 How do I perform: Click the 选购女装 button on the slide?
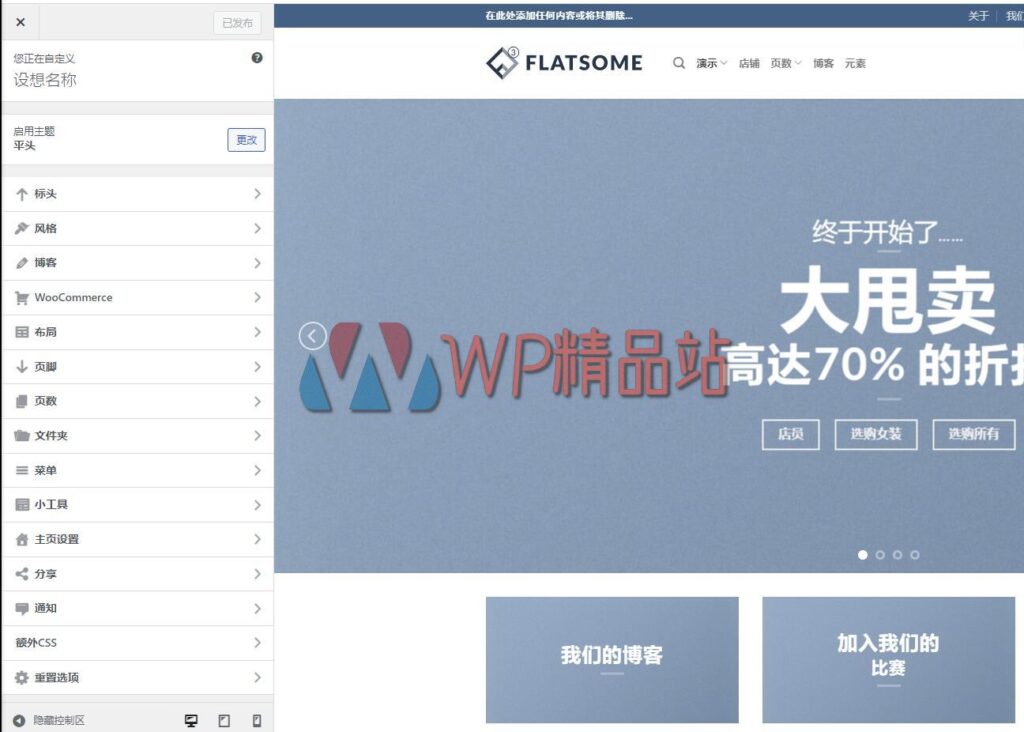(x=878, y=435)
